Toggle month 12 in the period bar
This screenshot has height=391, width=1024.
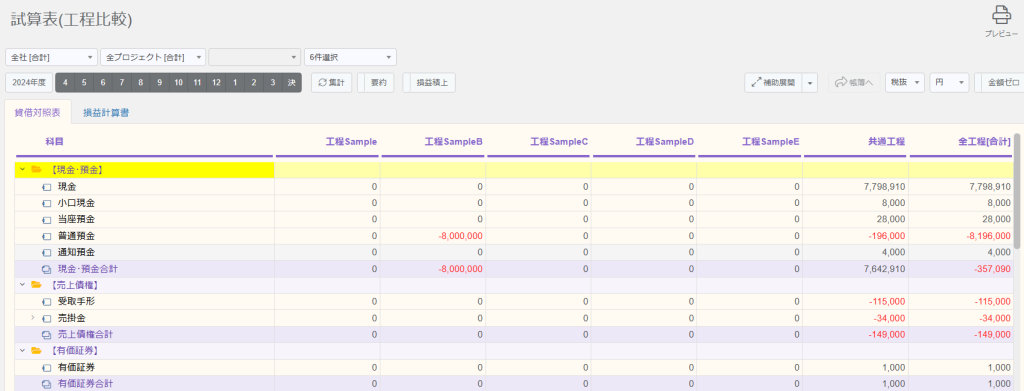216,83
